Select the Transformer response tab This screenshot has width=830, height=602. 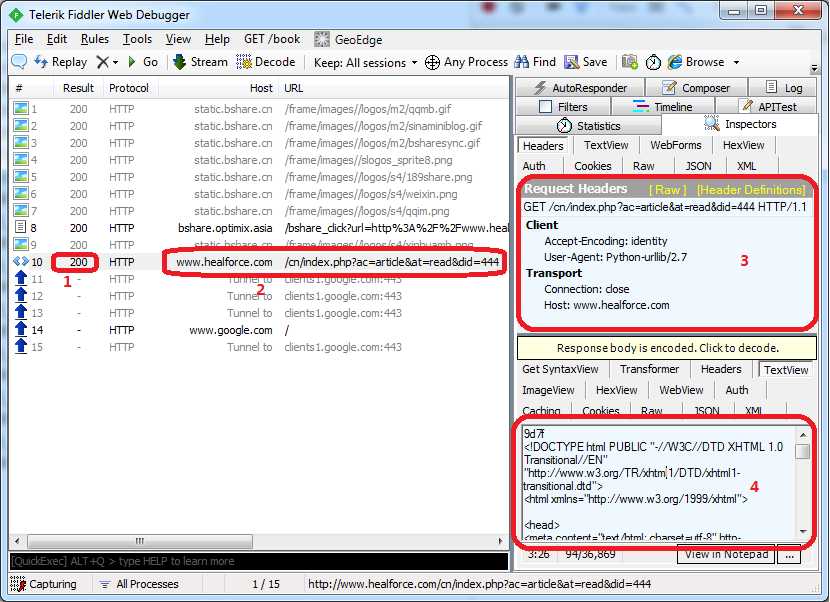[649, 370]
